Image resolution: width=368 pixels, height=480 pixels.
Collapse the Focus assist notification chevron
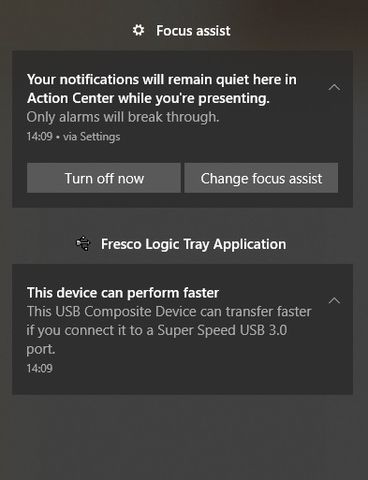(x=334, y=87)
